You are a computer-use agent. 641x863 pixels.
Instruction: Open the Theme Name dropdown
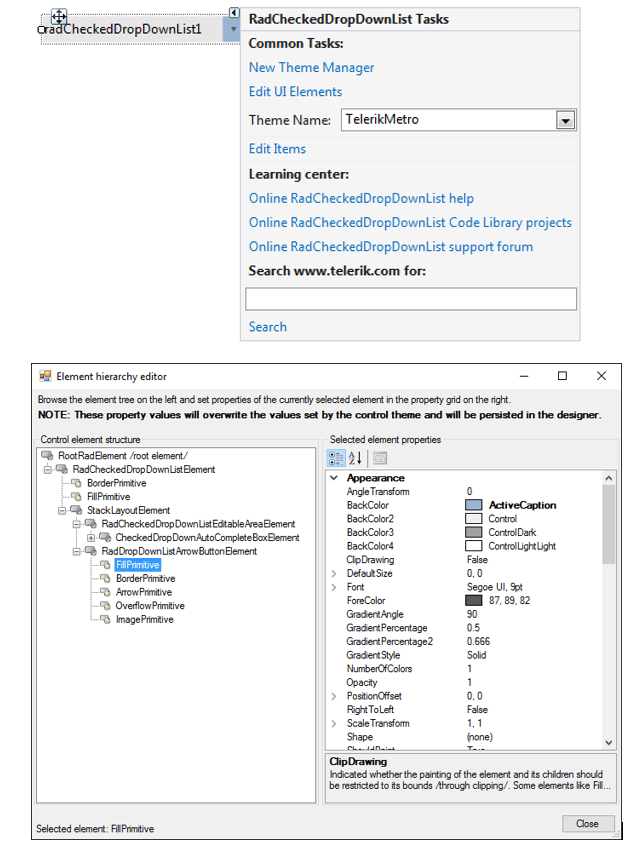pos(565,119)
